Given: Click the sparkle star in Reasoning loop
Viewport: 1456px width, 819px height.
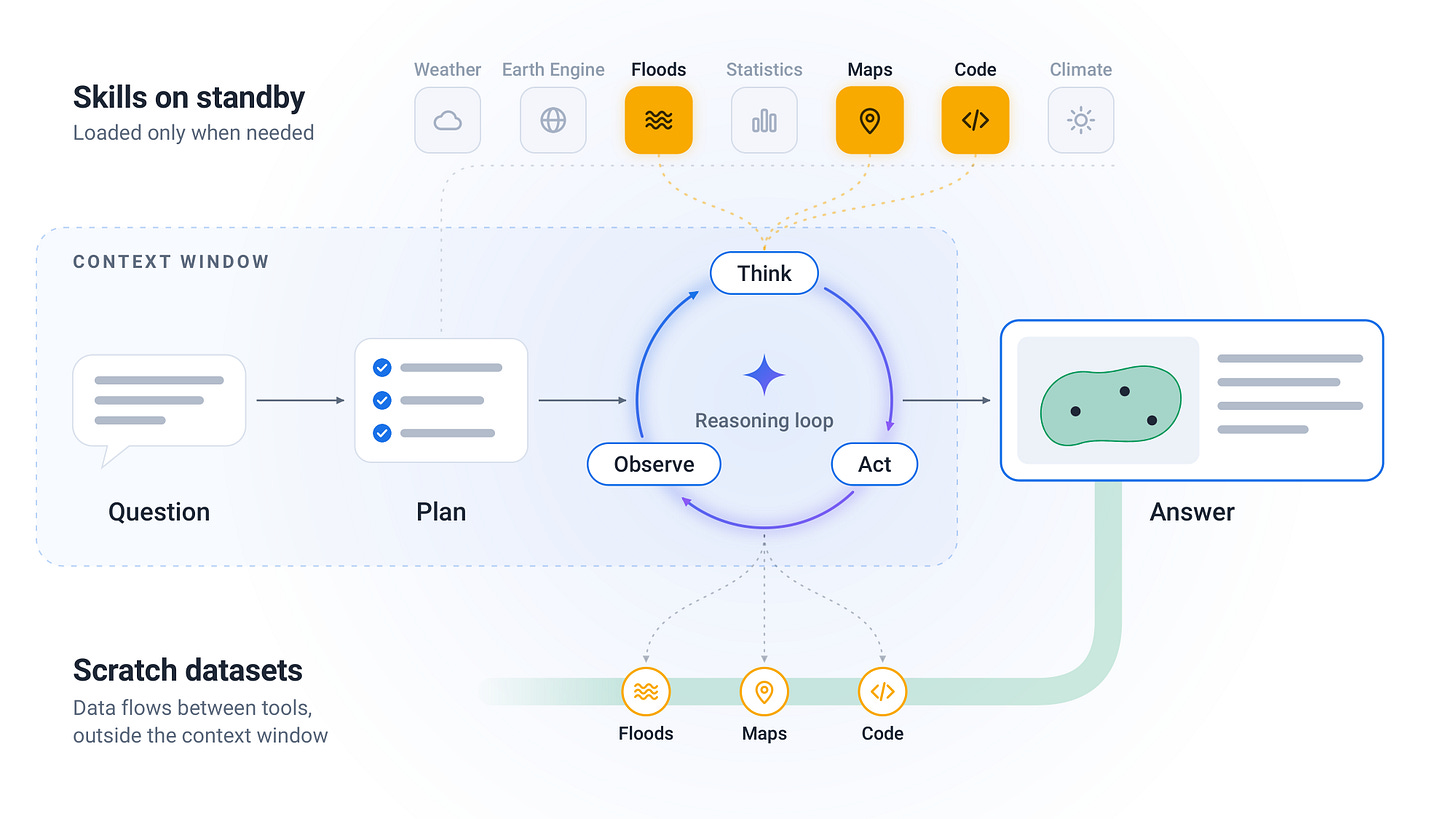Looking at the screenshot, I should click(x=764, y=375).
